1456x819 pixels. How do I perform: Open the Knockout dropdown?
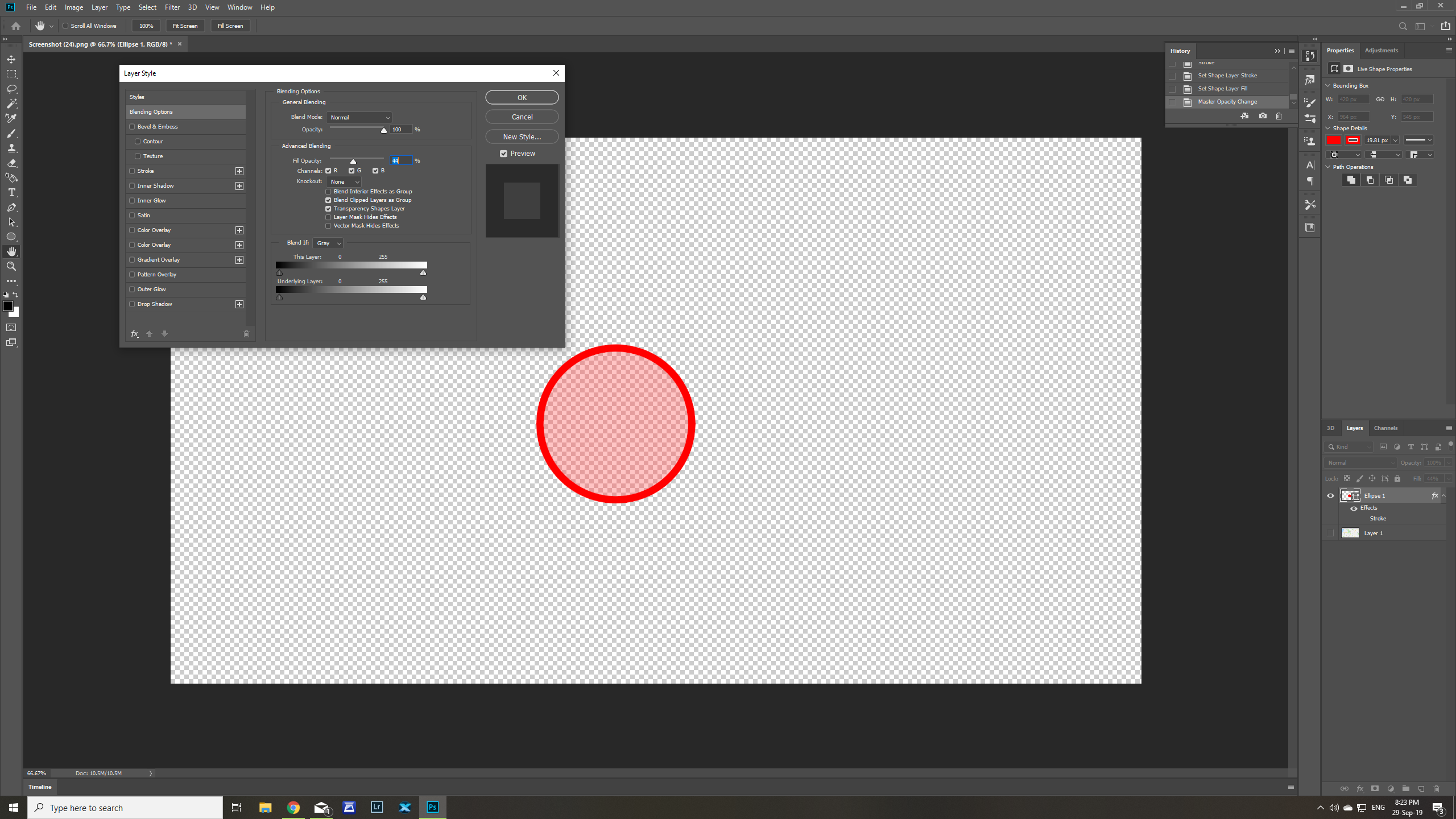click(x=344, y=181)
